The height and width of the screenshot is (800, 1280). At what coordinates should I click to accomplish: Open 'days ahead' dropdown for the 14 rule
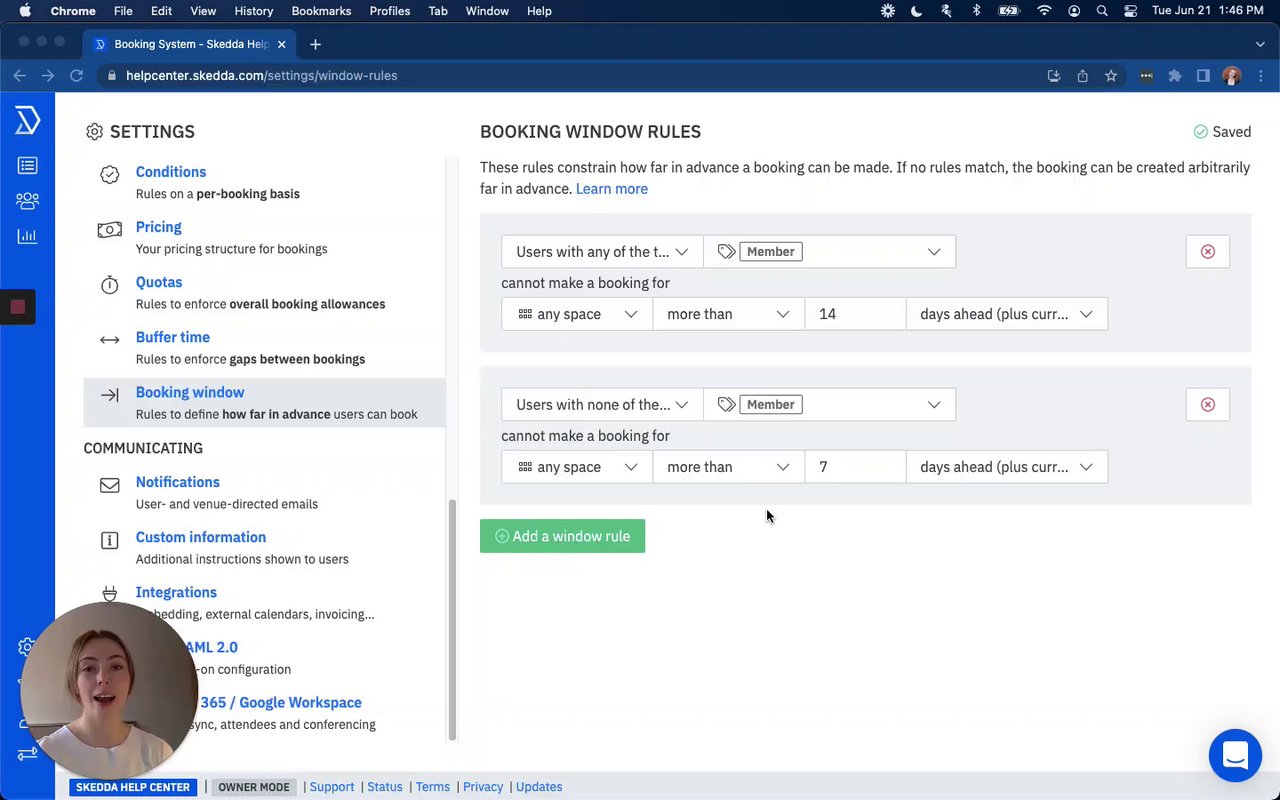pos(1007,314)
